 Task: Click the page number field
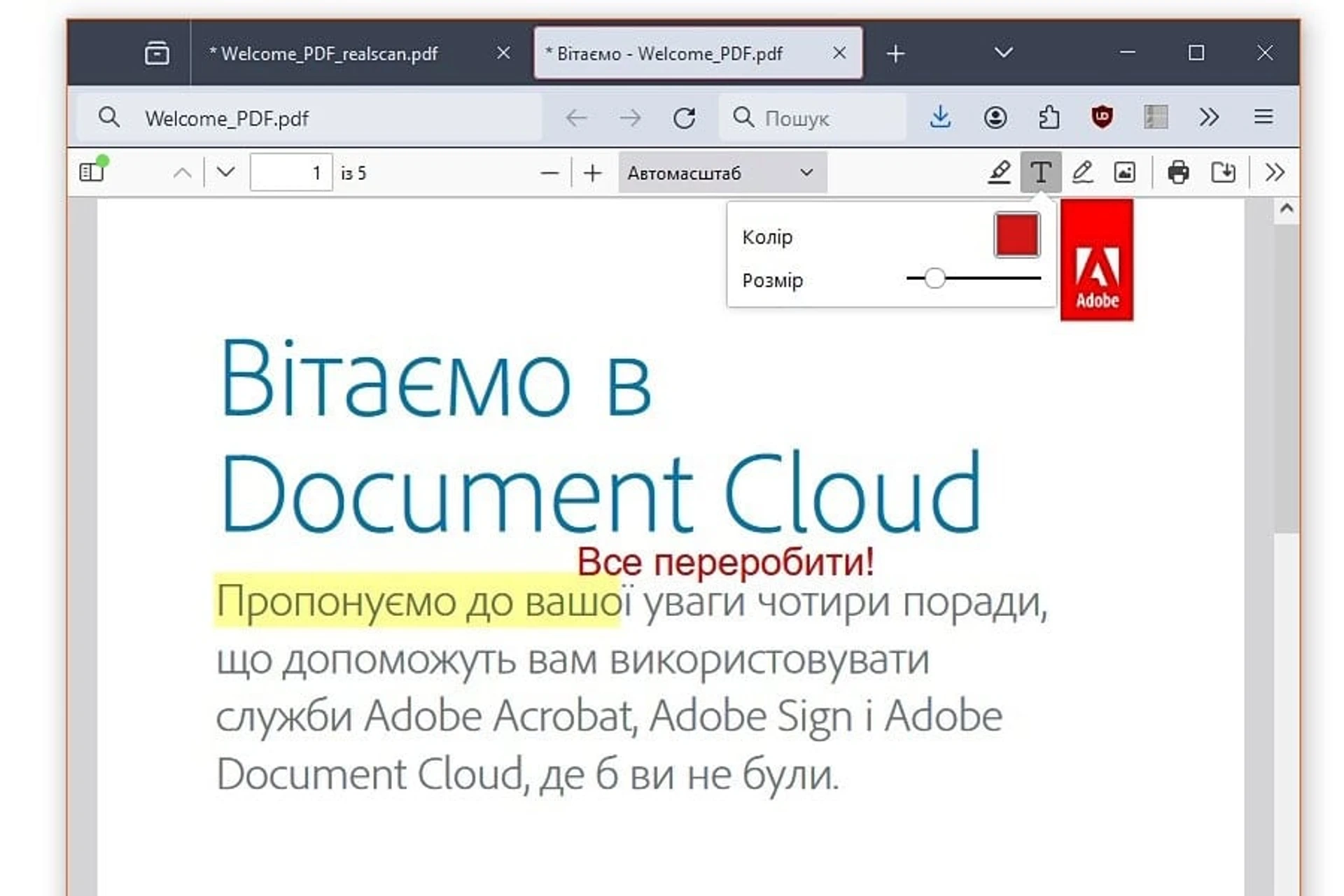pyautogui.click(x=291, y=172)
